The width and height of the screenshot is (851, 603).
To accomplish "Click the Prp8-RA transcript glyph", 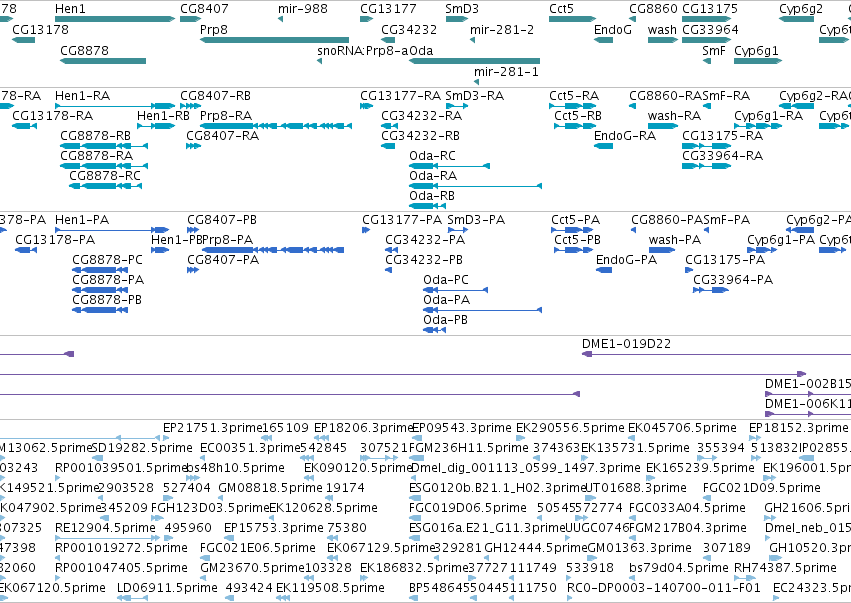I will 276,126.
